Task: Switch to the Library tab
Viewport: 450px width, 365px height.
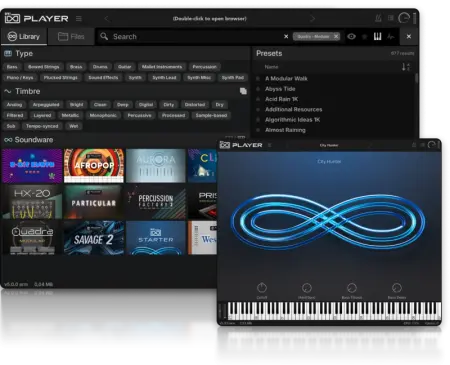Action: coord(24,36)
